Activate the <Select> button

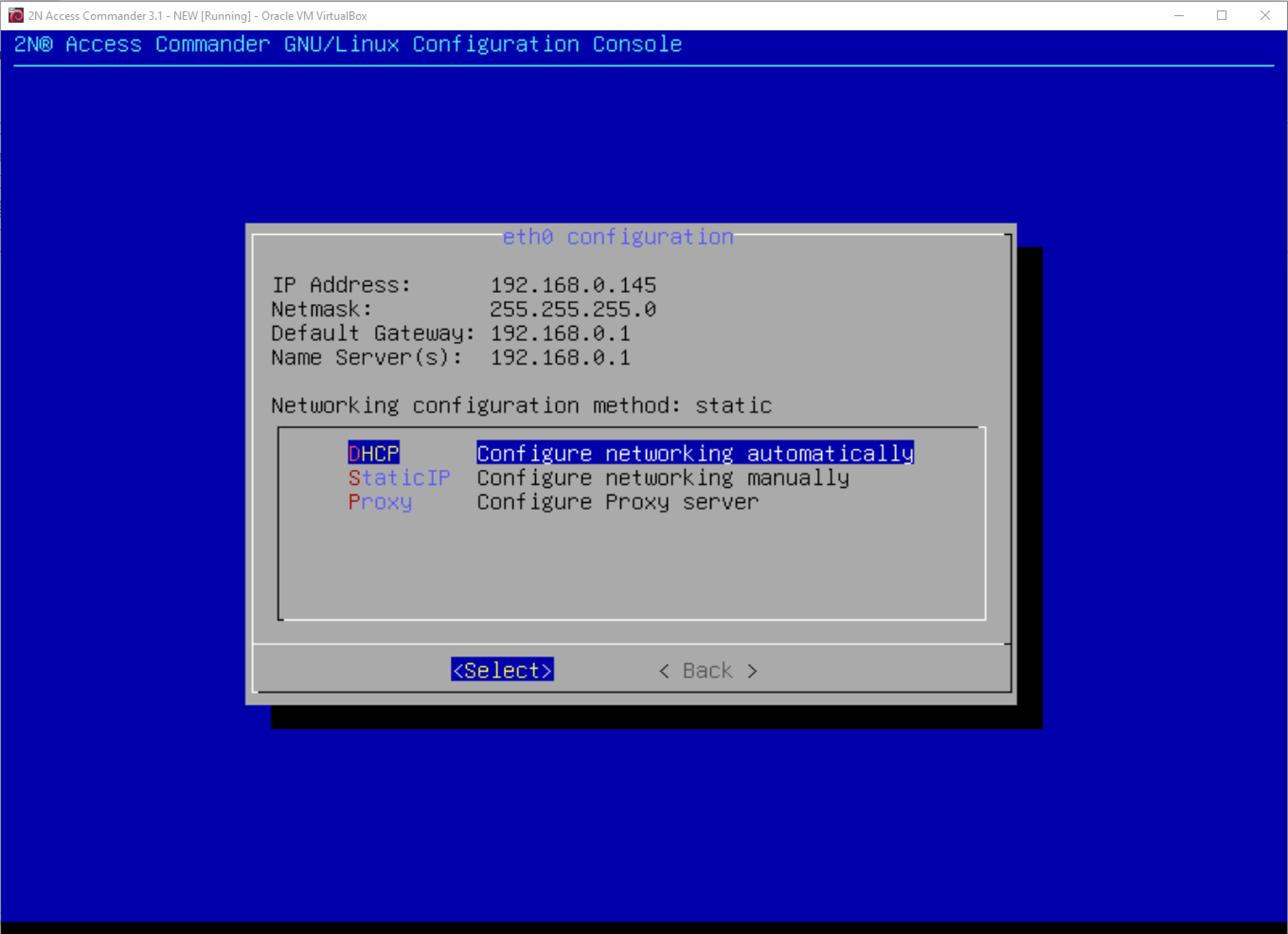point(502,670)
